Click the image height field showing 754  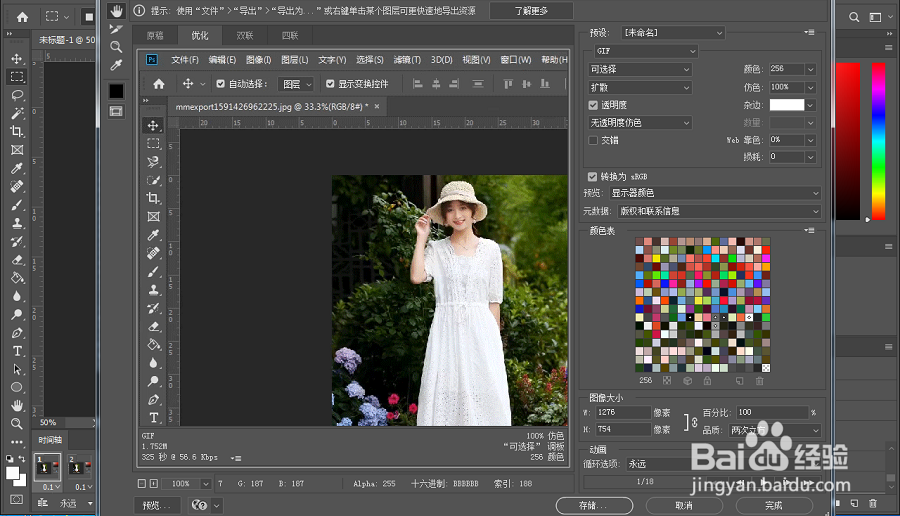coord(622,429)
